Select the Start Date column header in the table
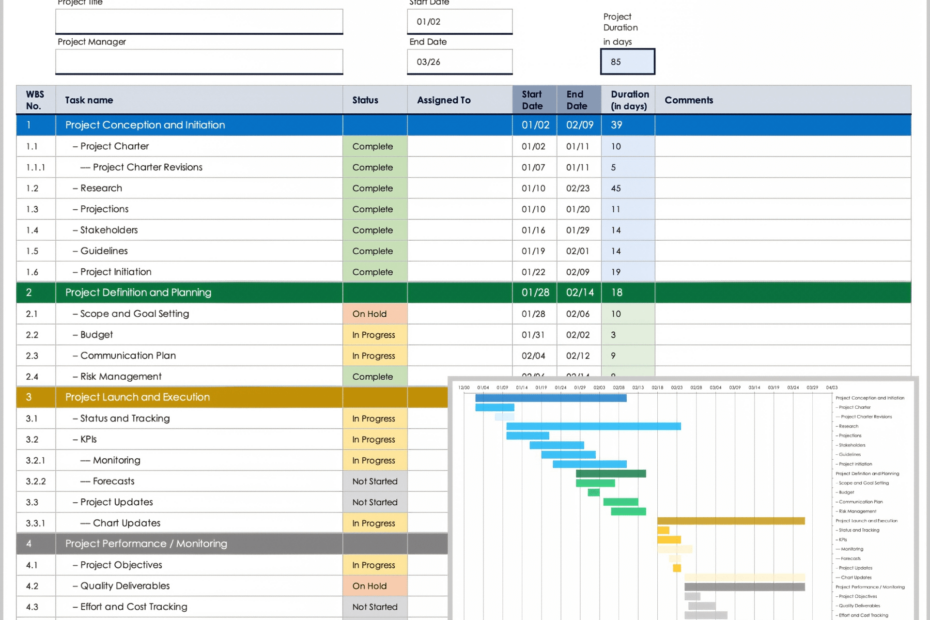 [534, 100]
